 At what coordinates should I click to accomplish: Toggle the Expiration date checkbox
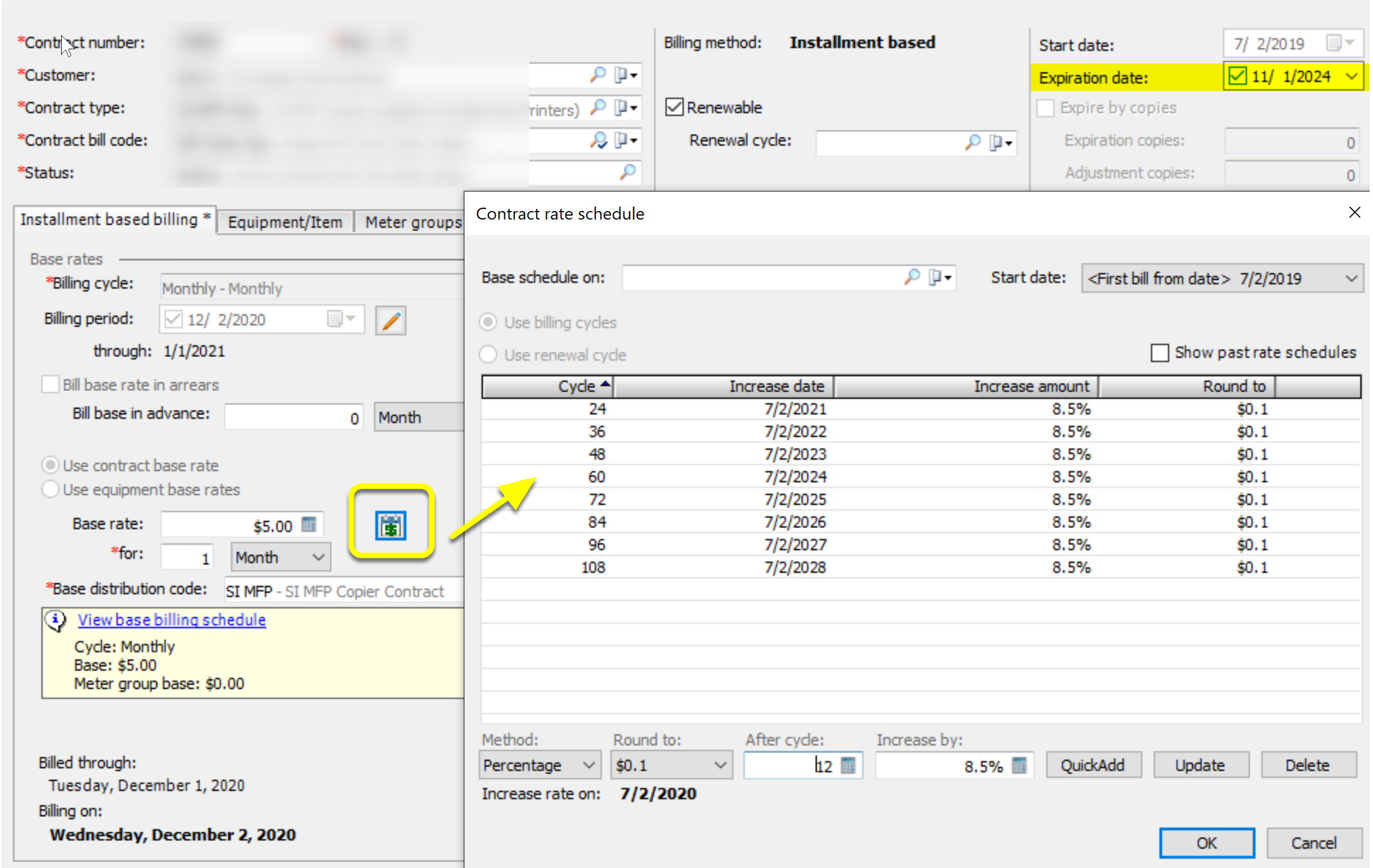click(x=1238, y=76)
